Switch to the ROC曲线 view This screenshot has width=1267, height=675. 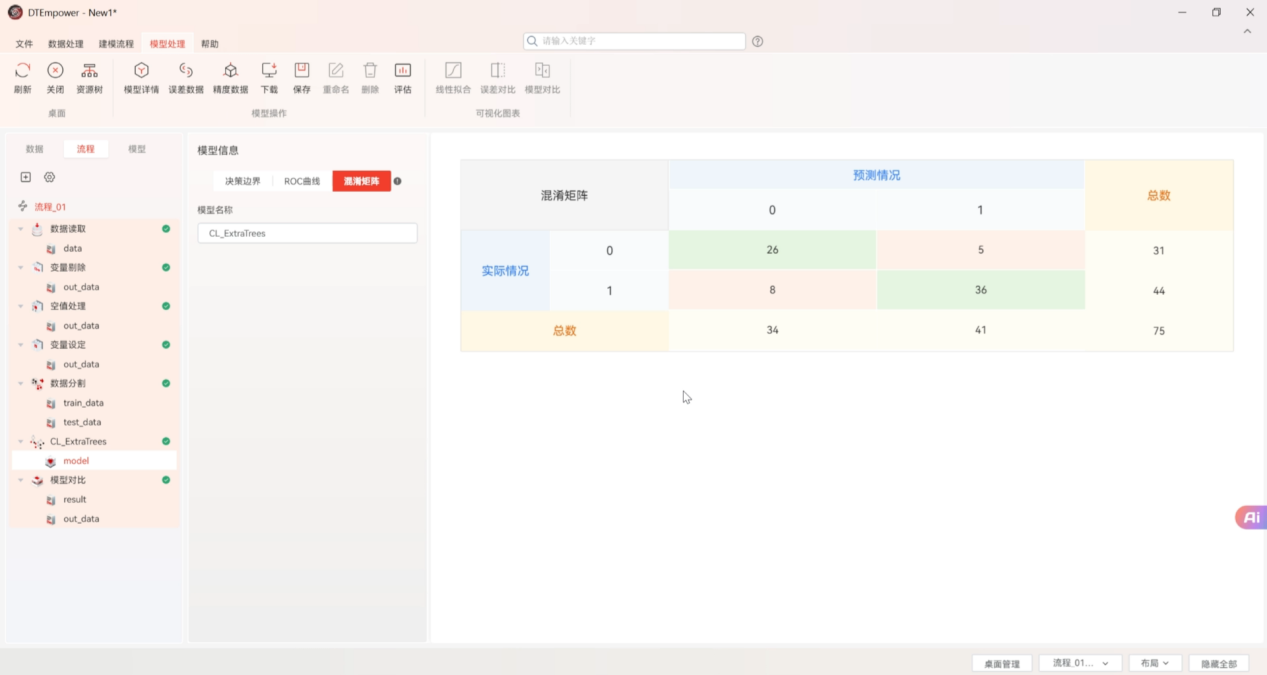pyautogui.click(x=302, y=181)
